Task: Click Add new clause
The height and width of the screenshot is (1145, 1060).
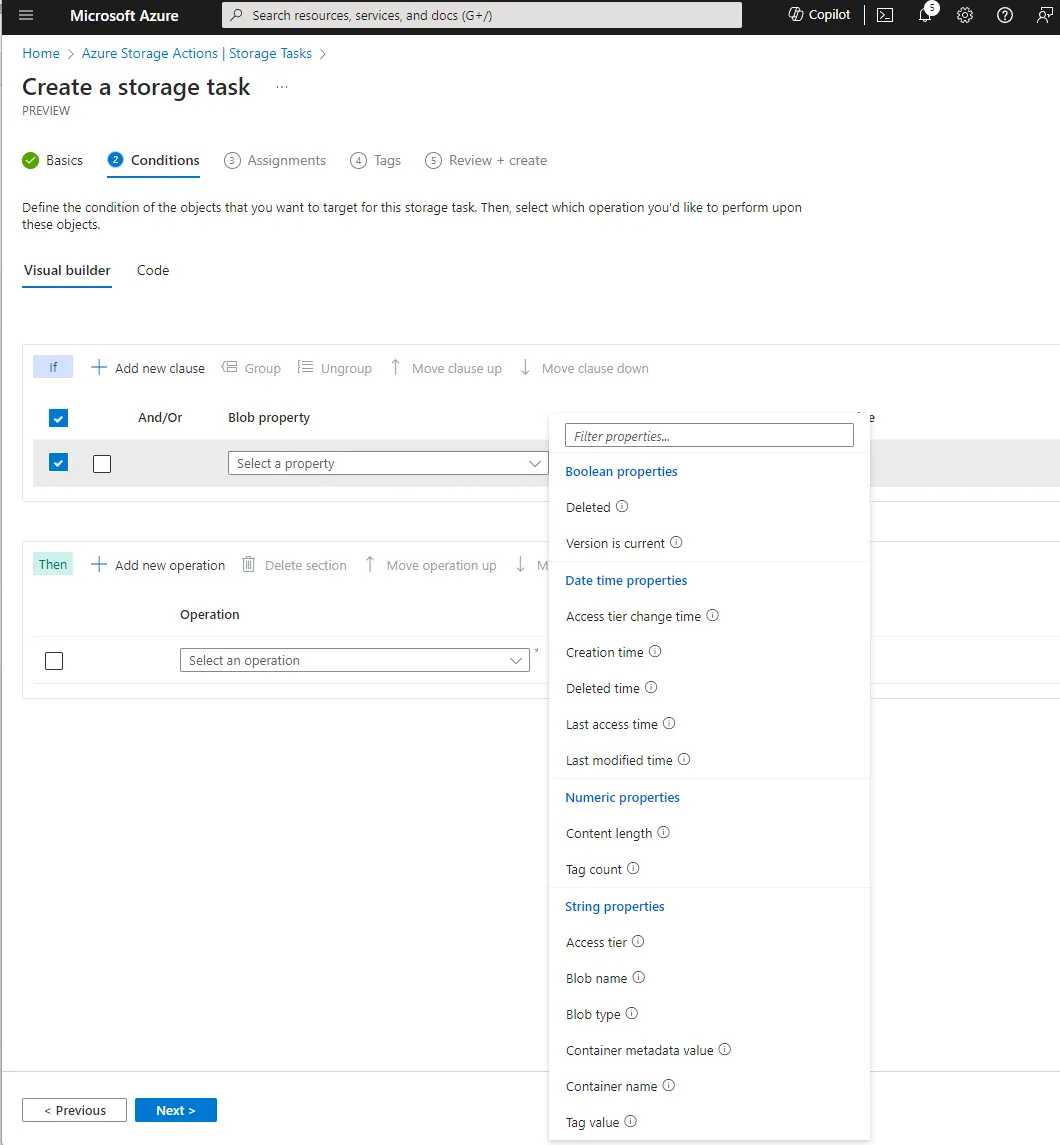Action: click(x=147, y=368)
